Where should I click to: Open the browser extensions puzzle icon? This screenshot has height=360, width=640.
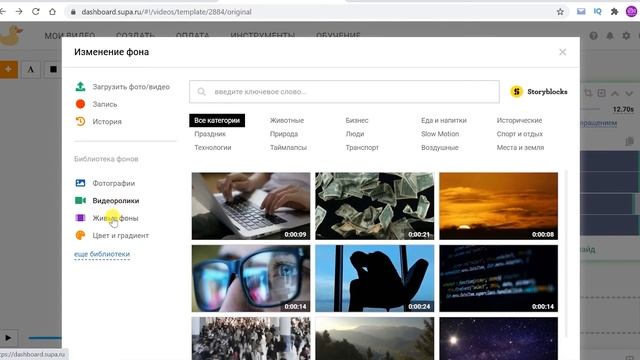coord(614,12)
